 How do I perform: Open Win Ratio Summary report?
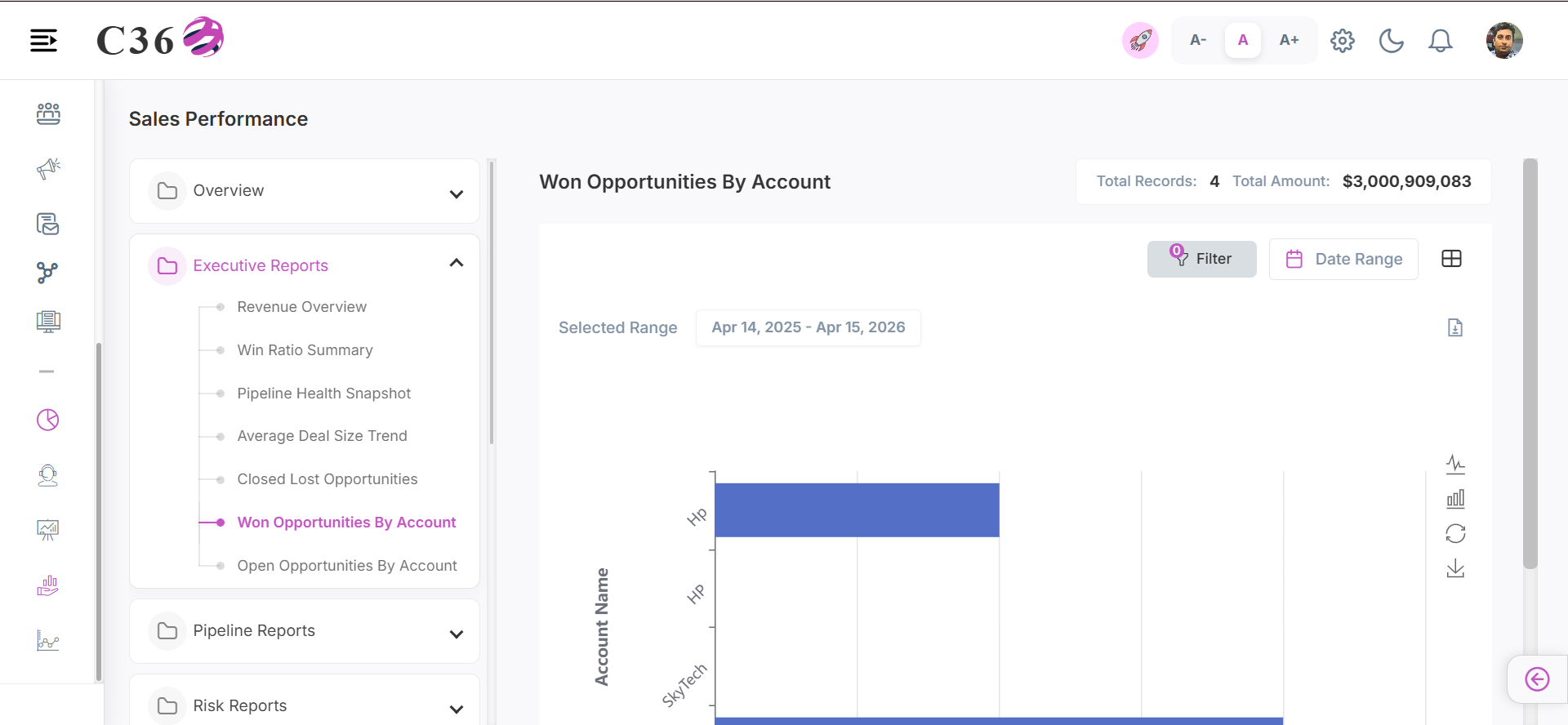(305, 350)
